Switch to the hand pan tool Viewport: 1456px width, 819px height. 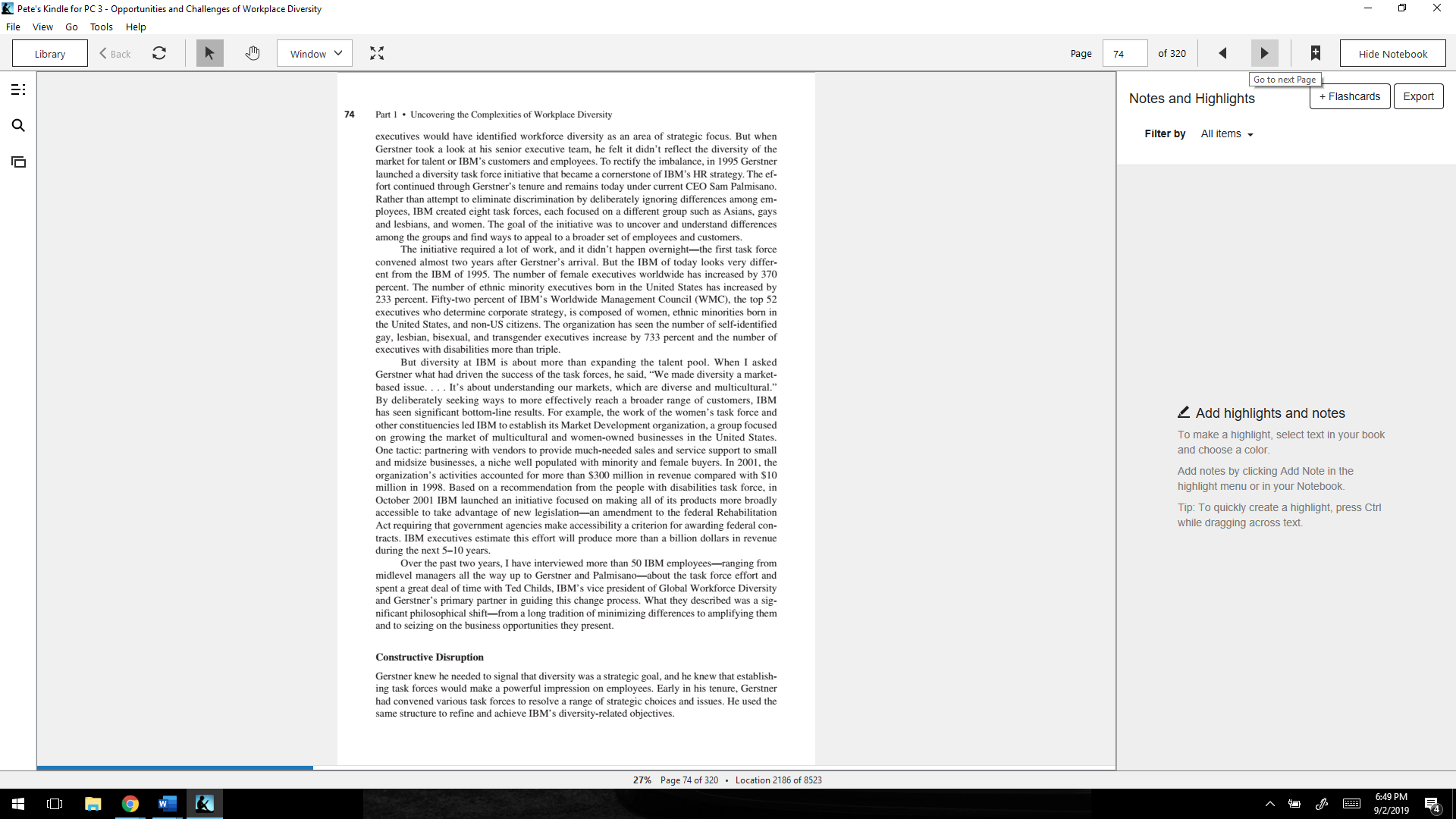(253, 53)
